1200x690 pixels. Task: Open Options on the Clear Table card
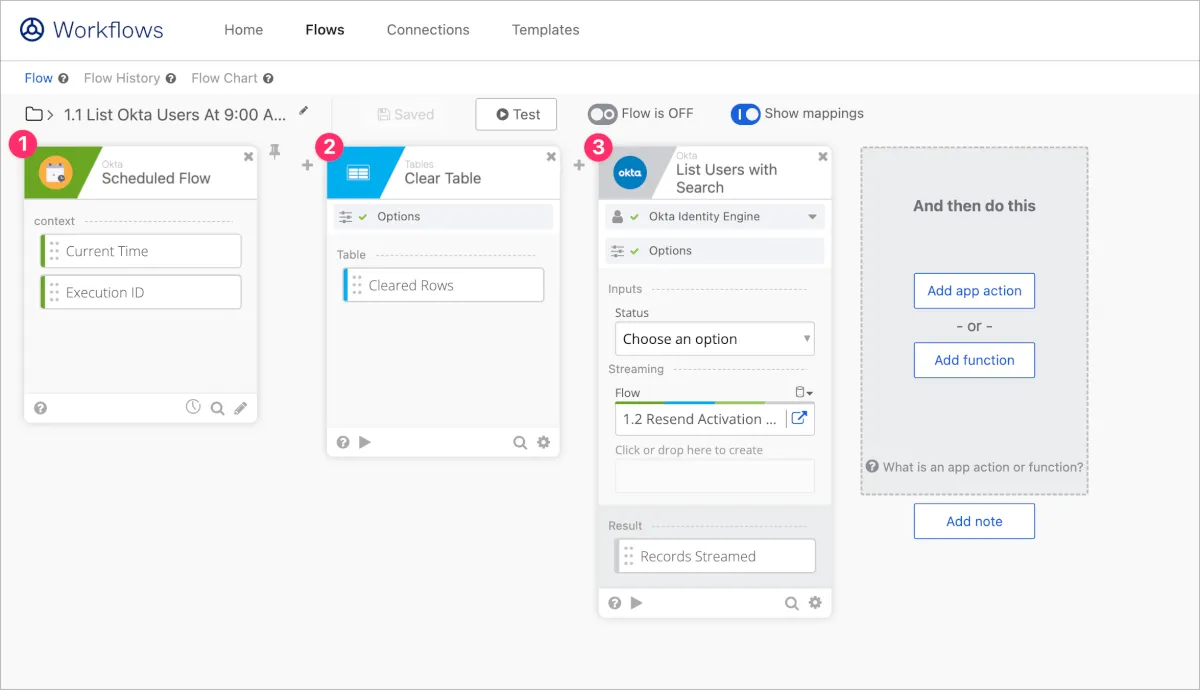click(443, 217)
